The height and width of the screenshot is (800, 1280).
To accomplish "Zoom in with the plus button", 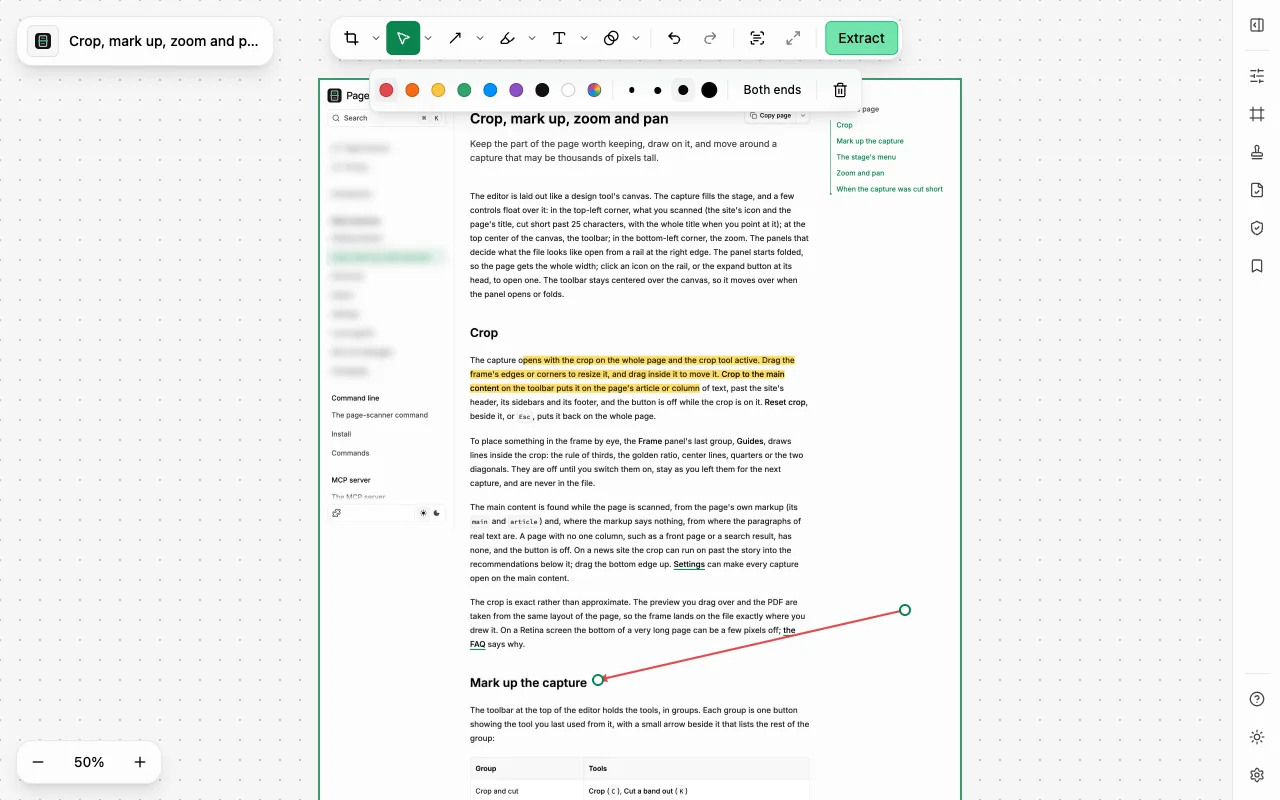I will click(140, 762).
